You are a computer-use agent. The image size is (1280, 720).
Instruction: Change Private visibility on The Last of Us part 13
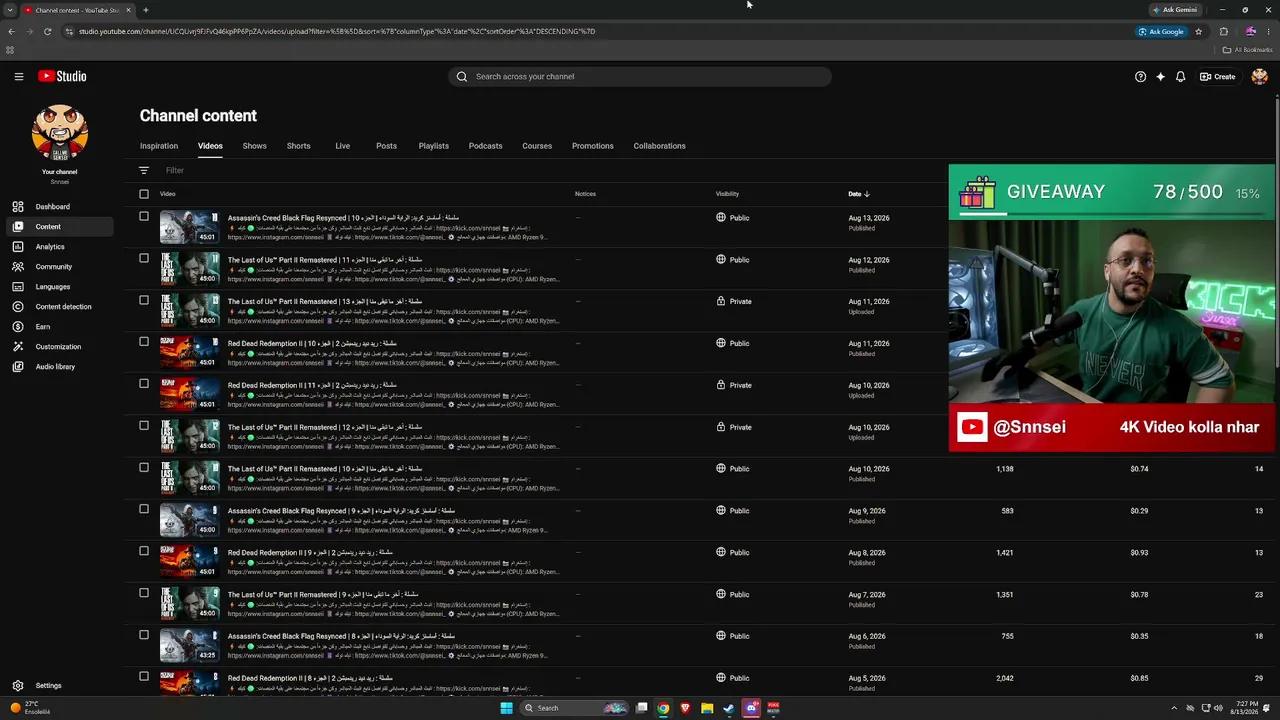tap(734, 302)
